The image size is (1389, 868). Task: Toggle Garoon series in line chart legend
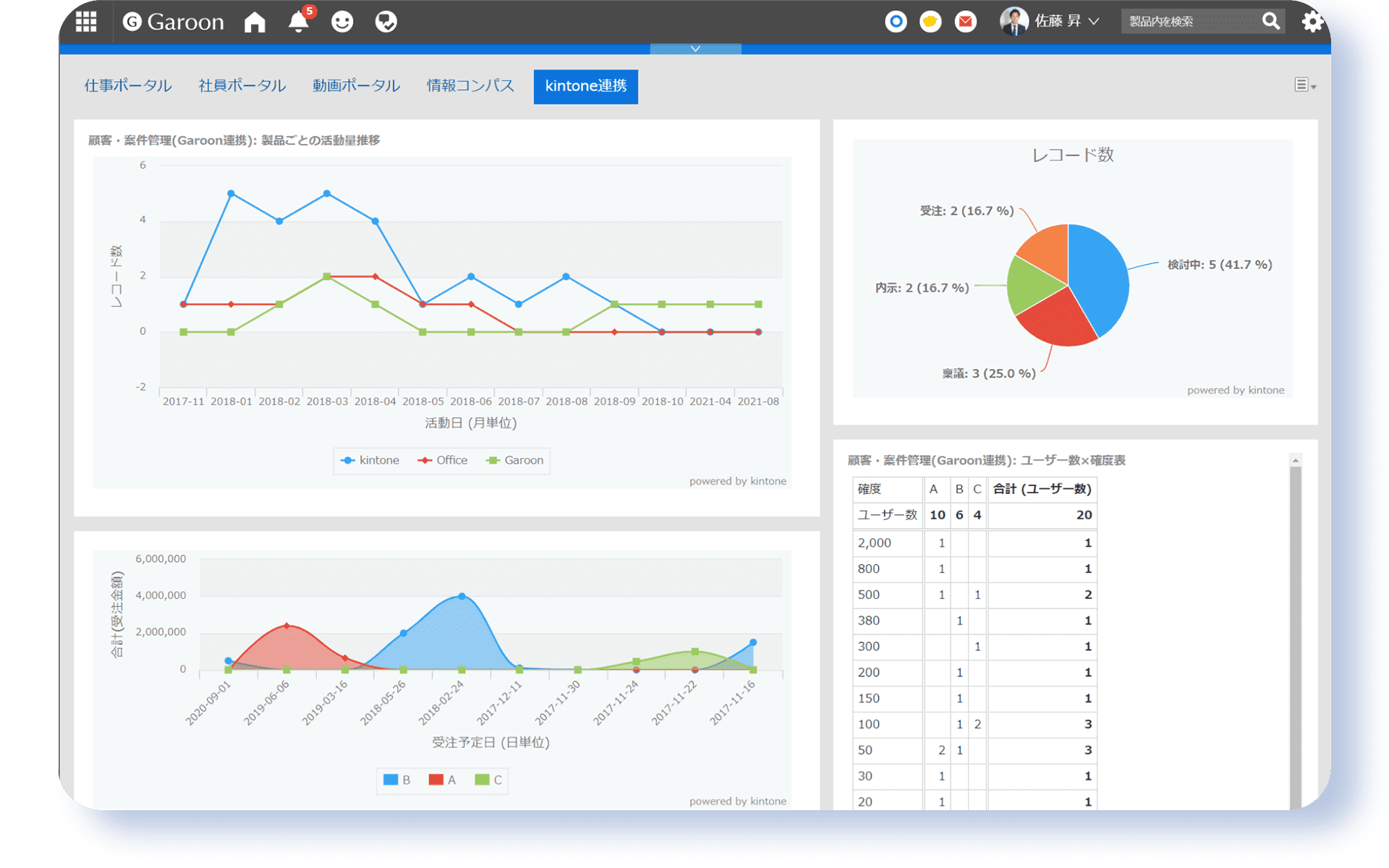coord(515,461)
